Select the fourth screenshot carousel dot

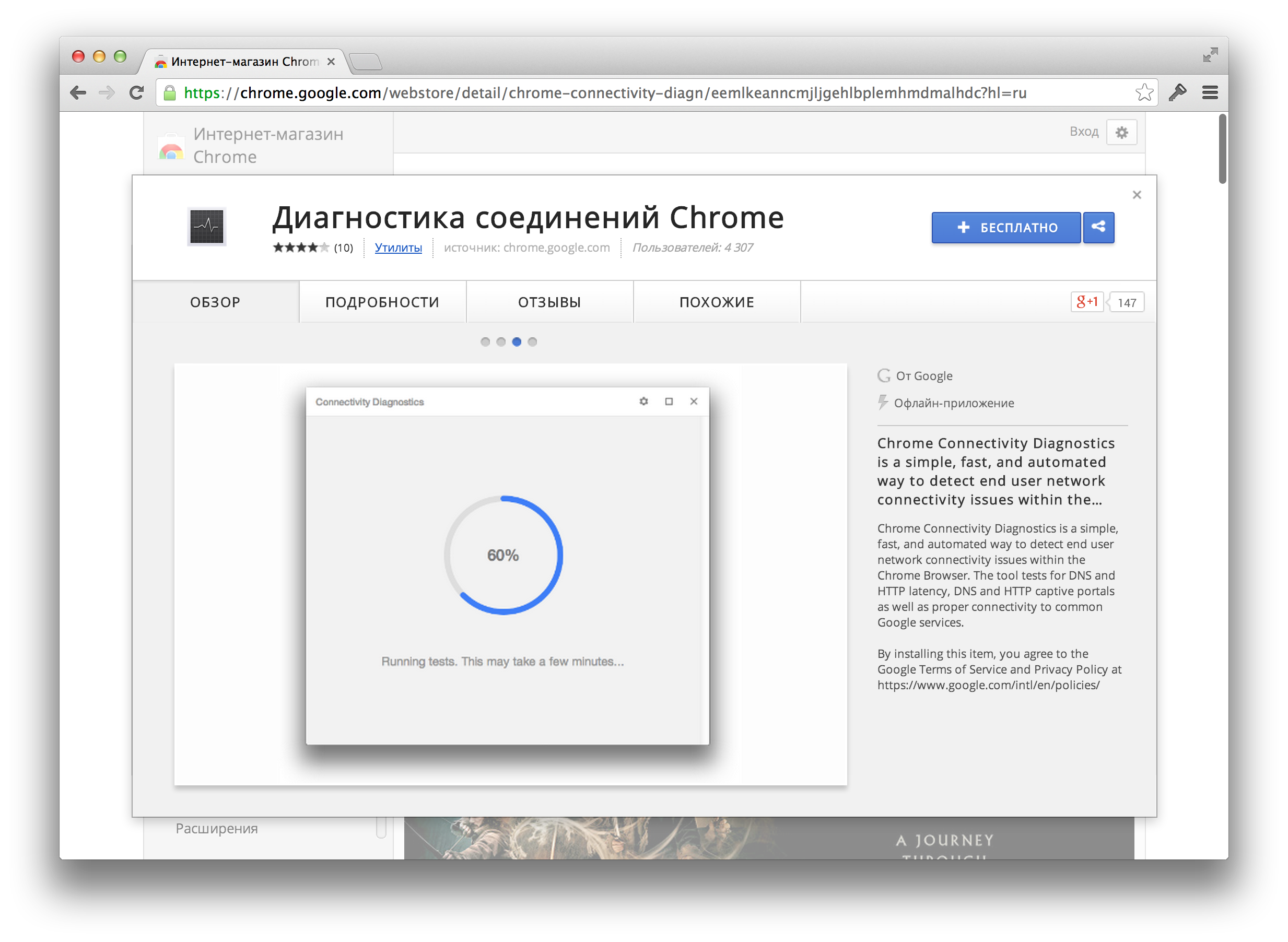532,342
